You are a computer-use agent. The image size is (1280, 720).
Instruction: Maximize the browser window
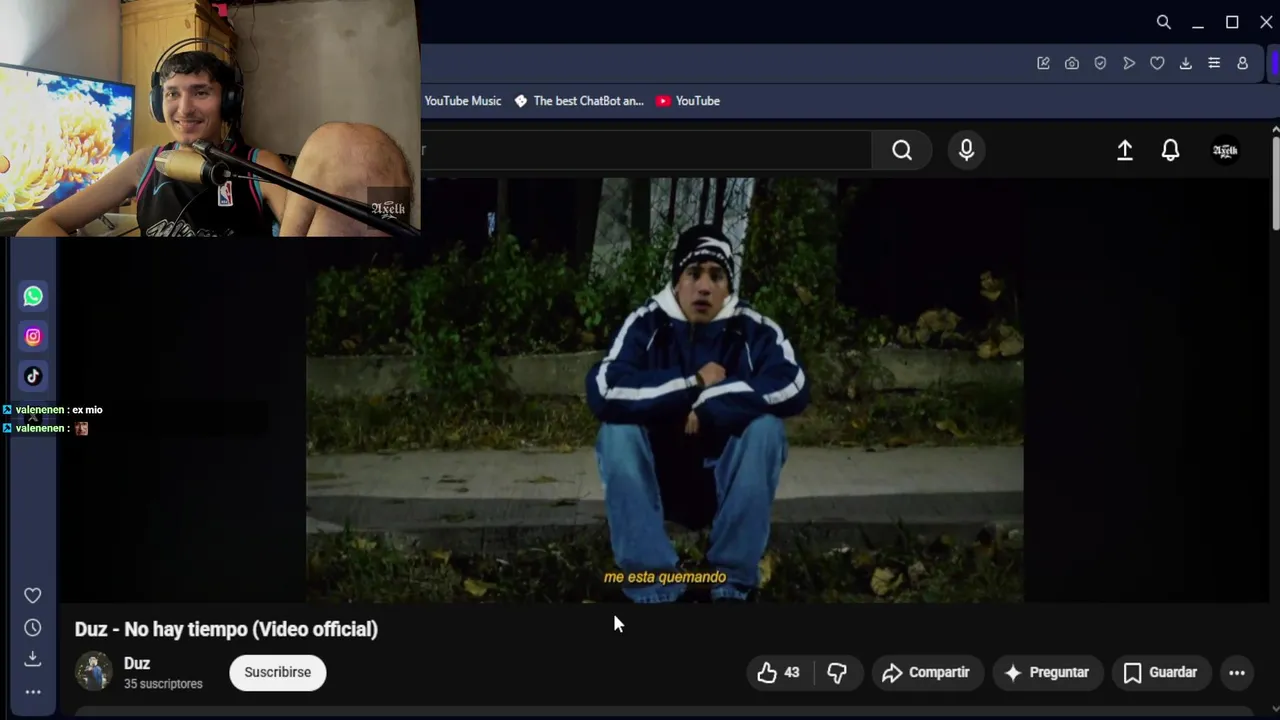pyautogui.click(x=1232, y=22)
